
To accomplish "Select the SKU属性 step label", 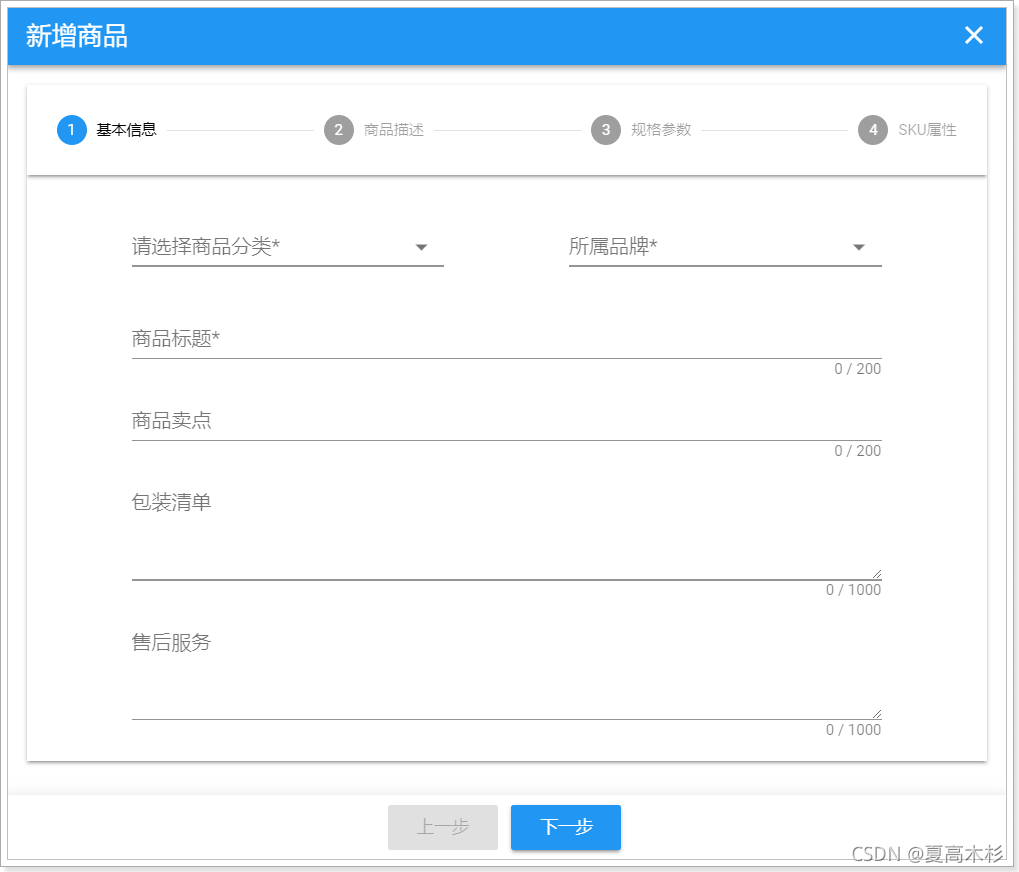I will click(x=927, y=130).
